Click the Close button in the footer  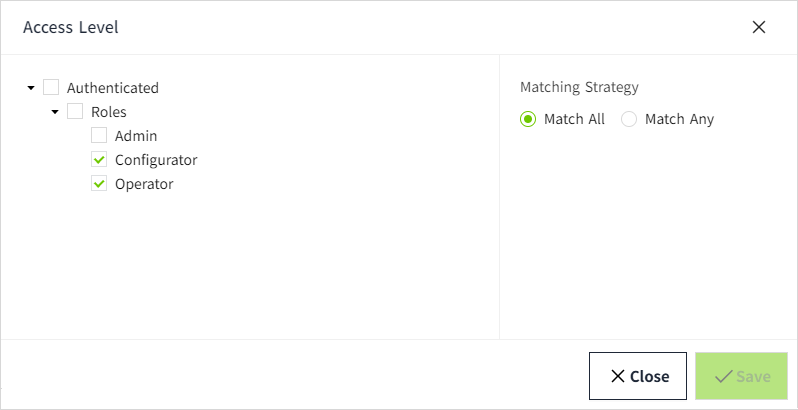click(637, 376)
